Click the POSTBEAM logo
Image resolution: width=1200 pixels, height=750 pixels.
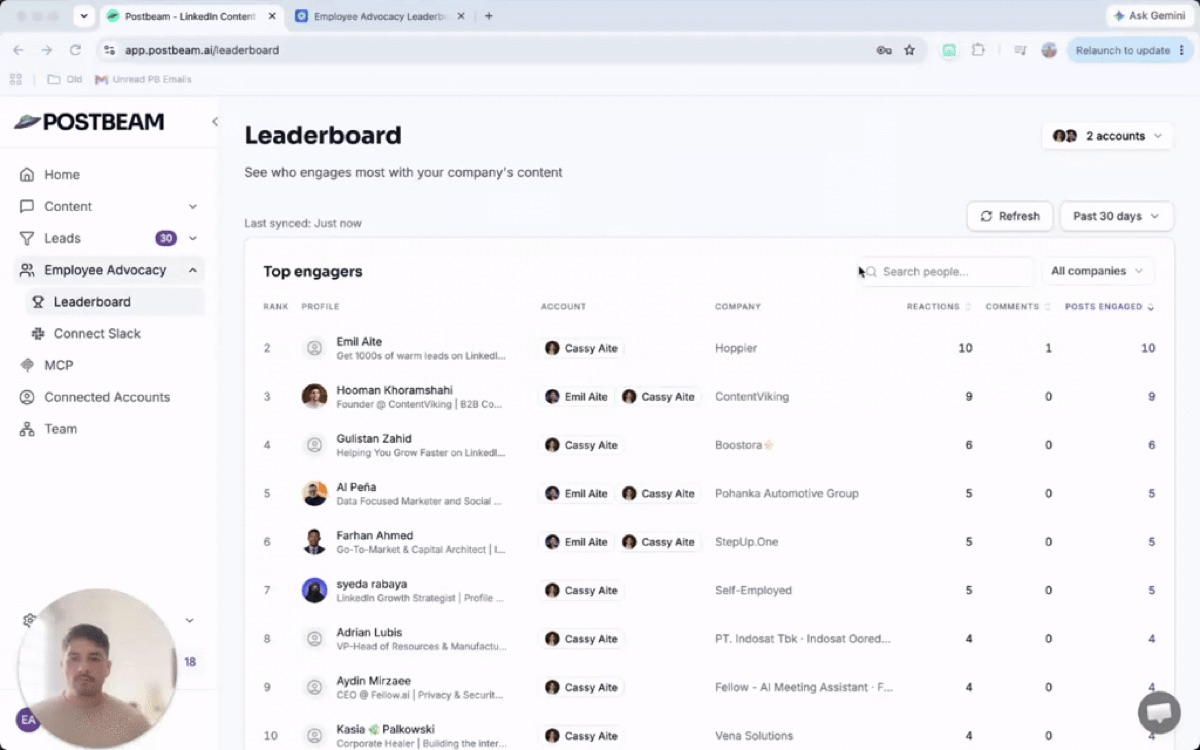point(89,122)
